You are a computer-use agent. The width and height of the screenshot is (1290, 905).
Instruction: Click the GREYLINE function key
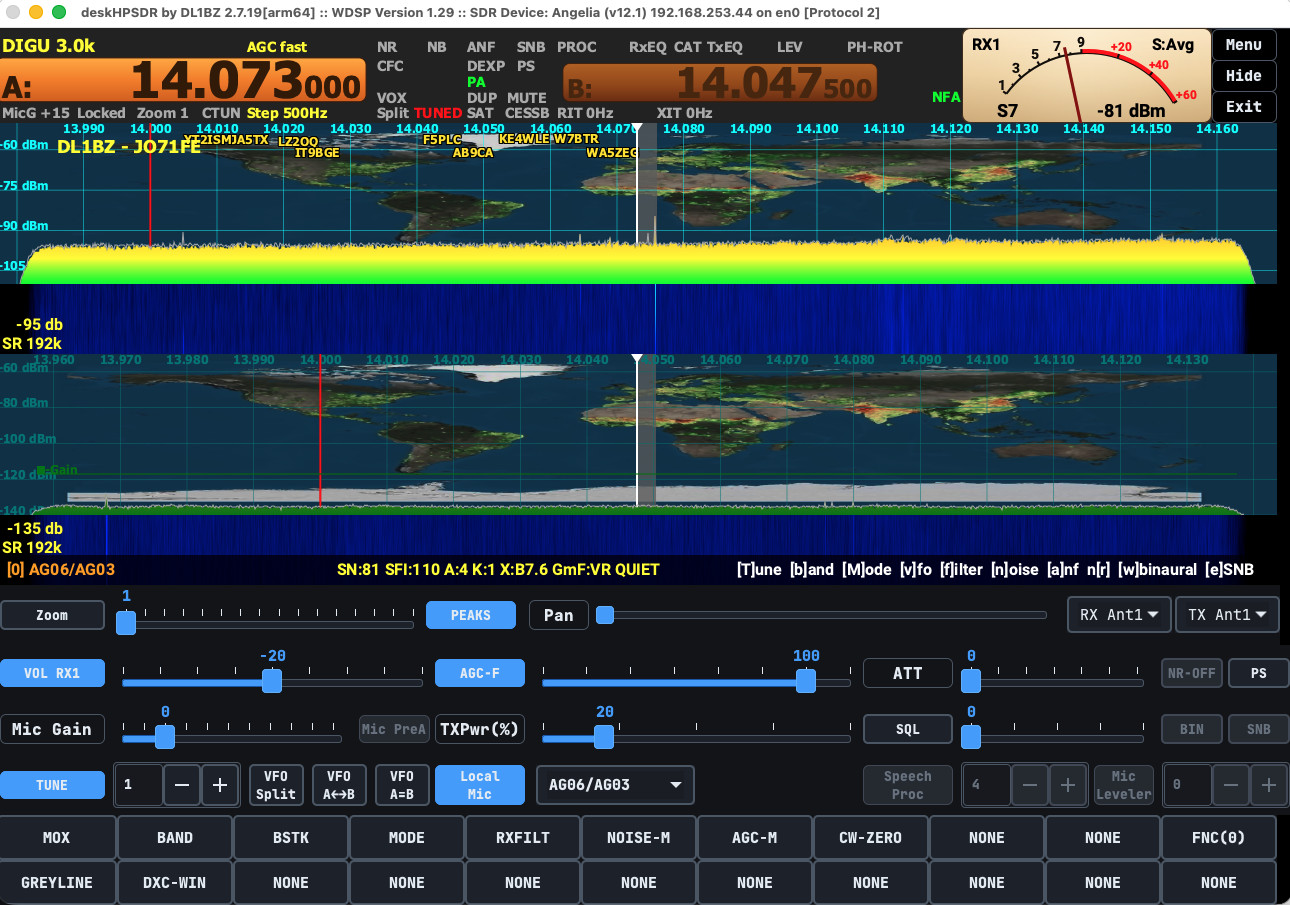pyautogui.click(x=57, y=883)
